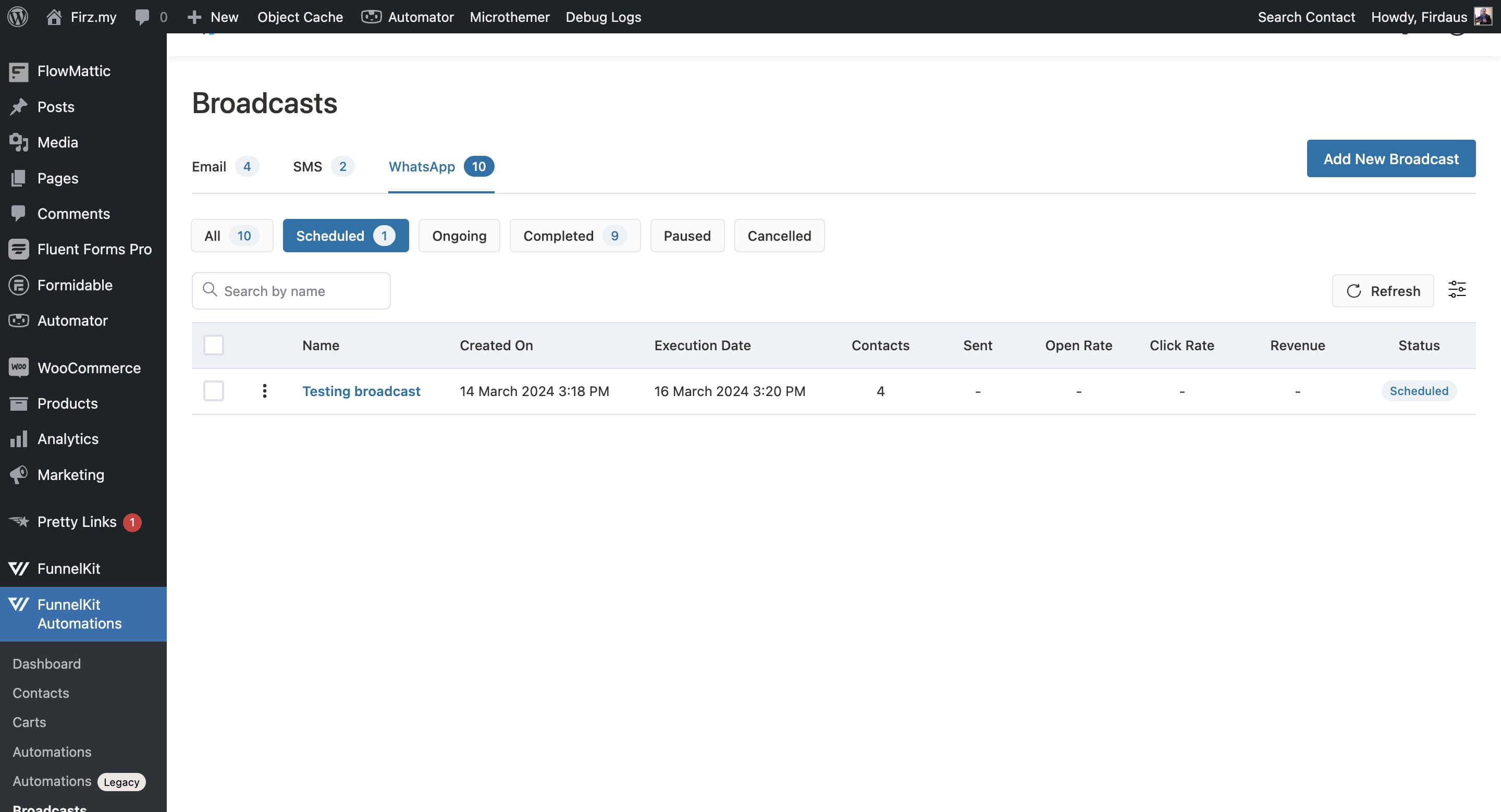This screenshot has width=1501, height=812.
Task: Refresh the broadcasts list
Action: pos(1383,291)
